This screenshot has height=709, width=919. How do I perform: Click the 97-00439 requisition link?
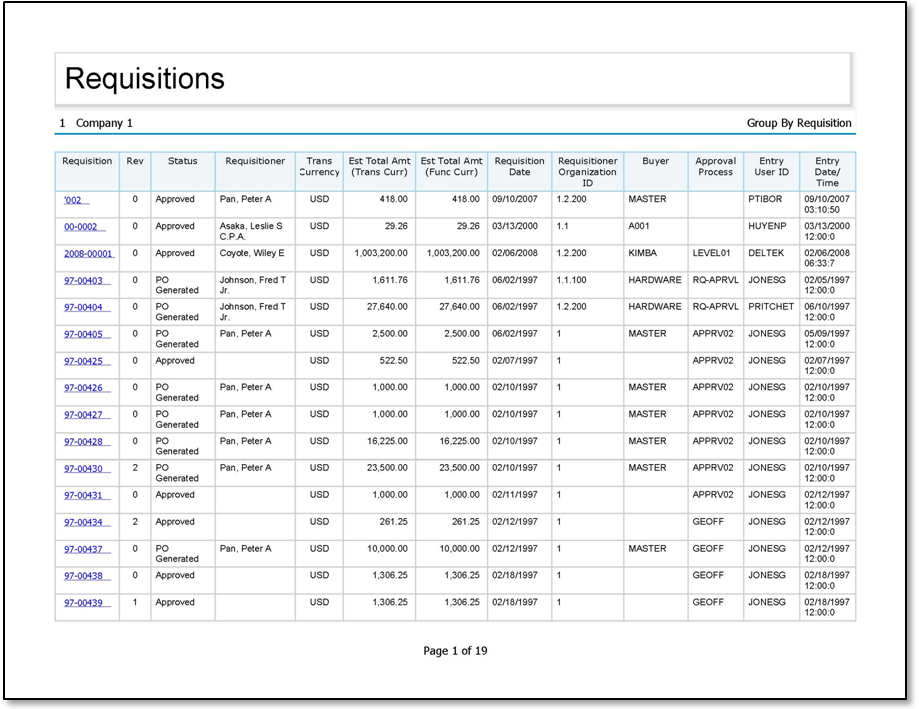83,603
